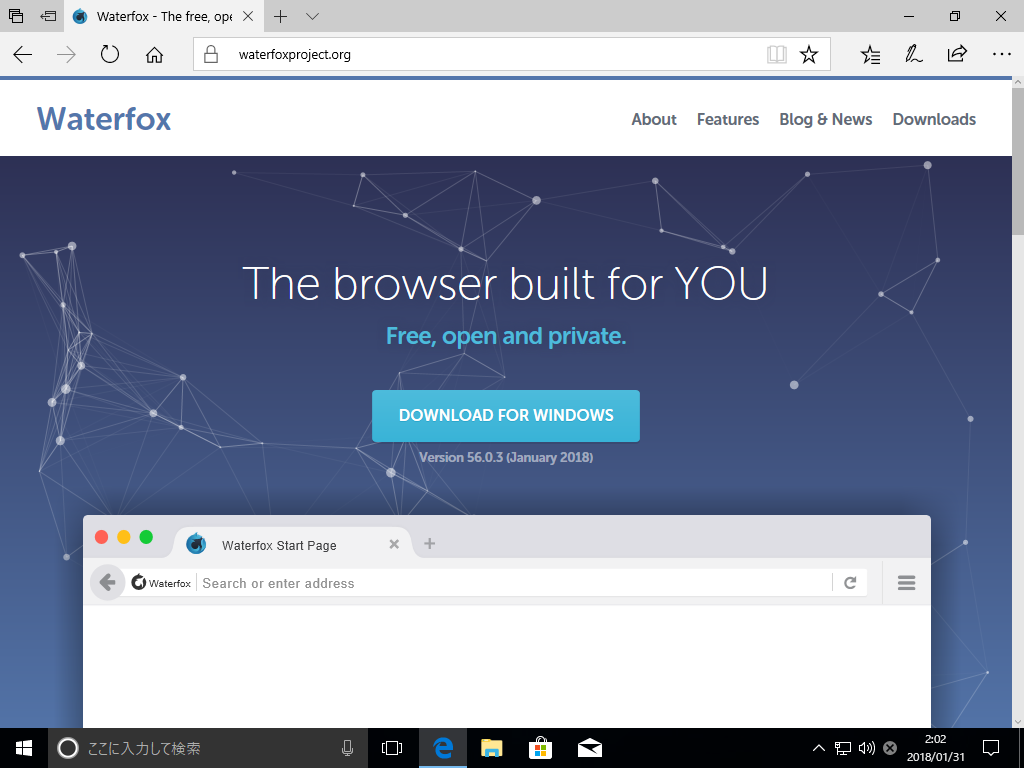Open a new tab with plus icon
1024x768 pixels.
click(x=280, y=16)
